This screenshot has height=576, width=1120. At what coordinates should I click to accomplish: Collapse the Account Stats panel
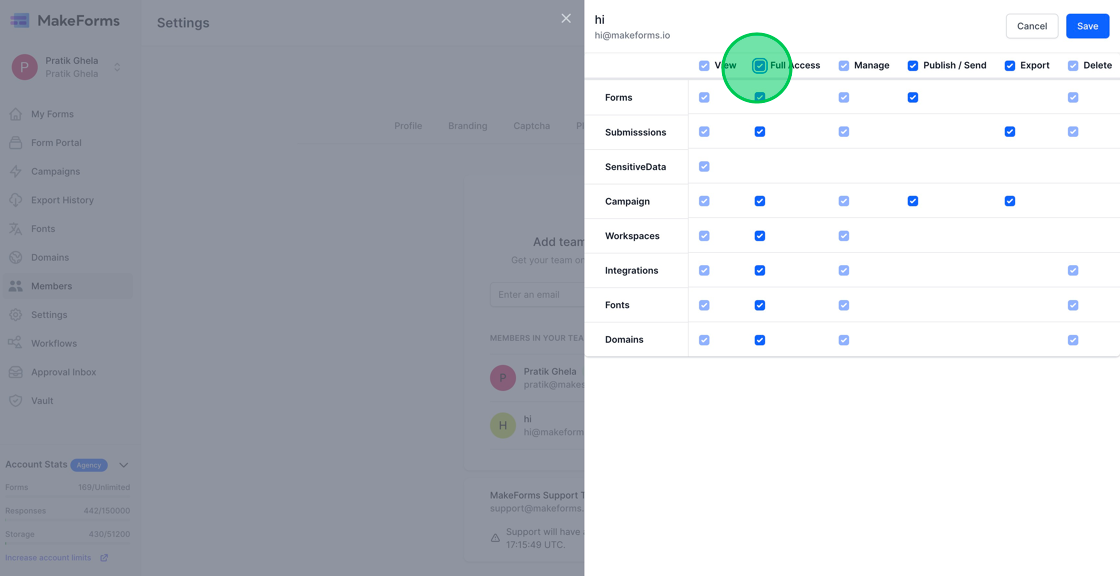[123, 464]
